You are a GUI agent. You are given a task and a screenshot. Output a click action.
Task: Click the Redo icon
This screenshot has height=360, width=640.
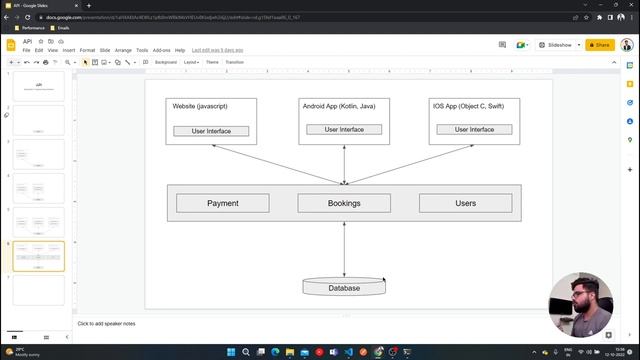pos(36,62)
